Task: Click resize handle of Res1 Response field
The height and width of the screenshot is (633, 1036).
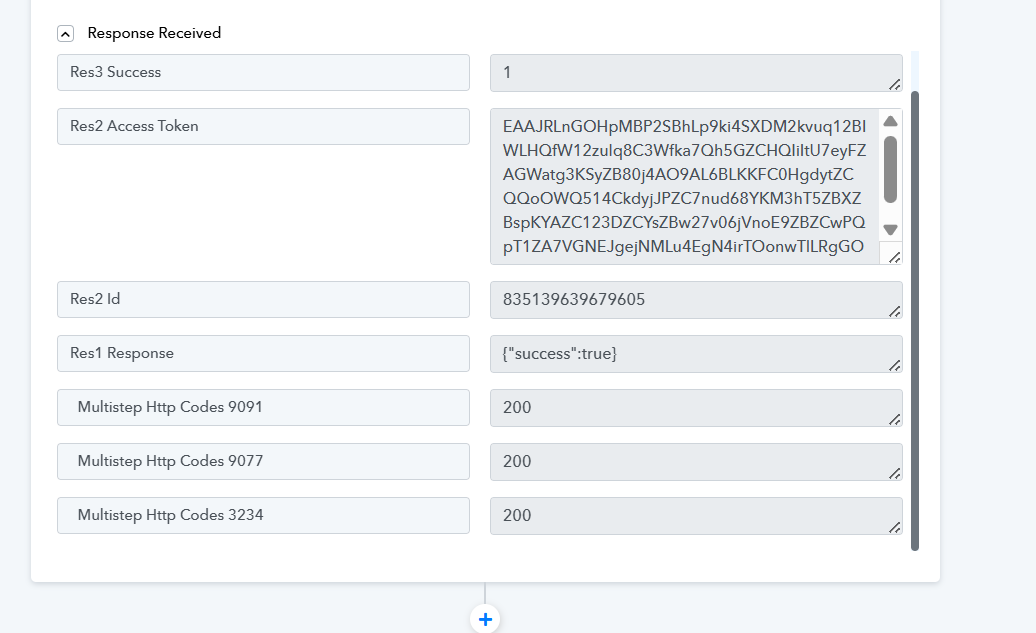Action: tap(894, 365)
